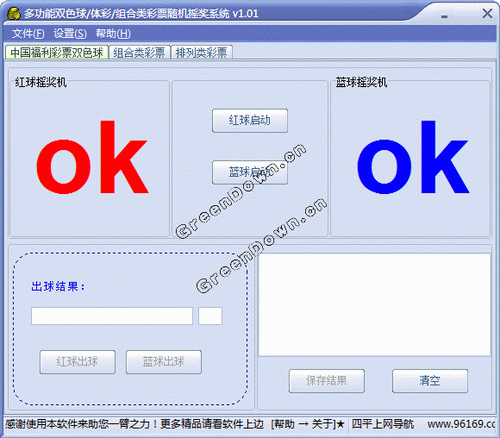Open the 设置(S) menu

click(x=70, y=33)
